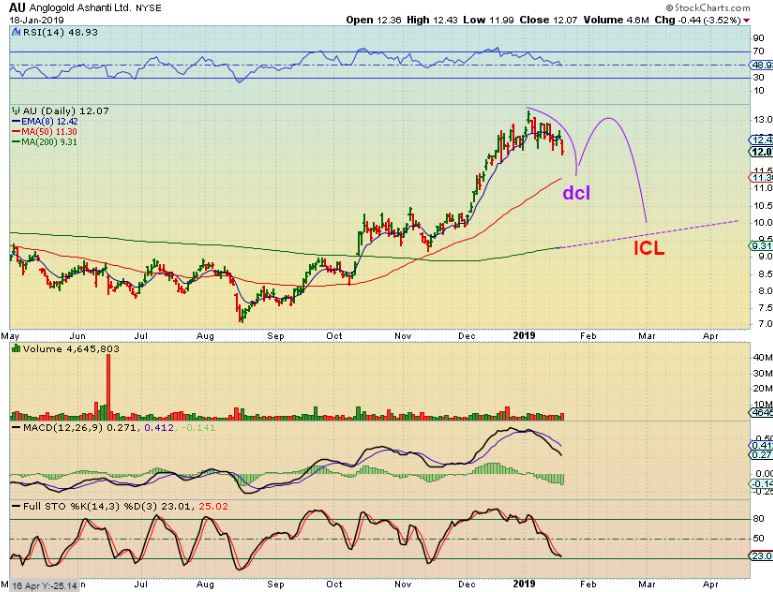The width and height of the screenshot is (773, 592).
Task: Click the RSI(14) 48.93 indicator label
Action: click(60, 33)
